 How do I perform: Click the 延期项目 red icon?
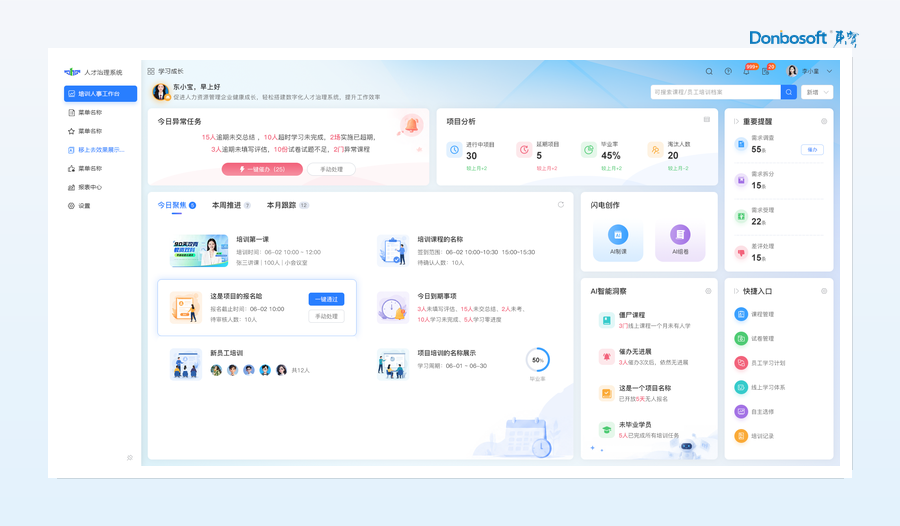point(524,150)
